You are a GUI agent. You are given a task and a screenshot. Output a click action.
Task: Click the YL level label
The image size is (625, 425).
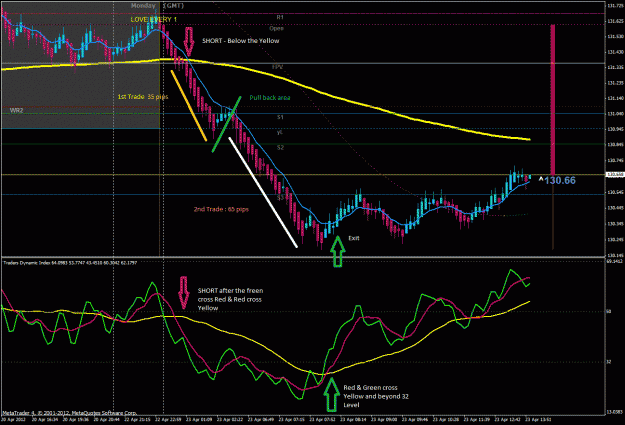280,132
